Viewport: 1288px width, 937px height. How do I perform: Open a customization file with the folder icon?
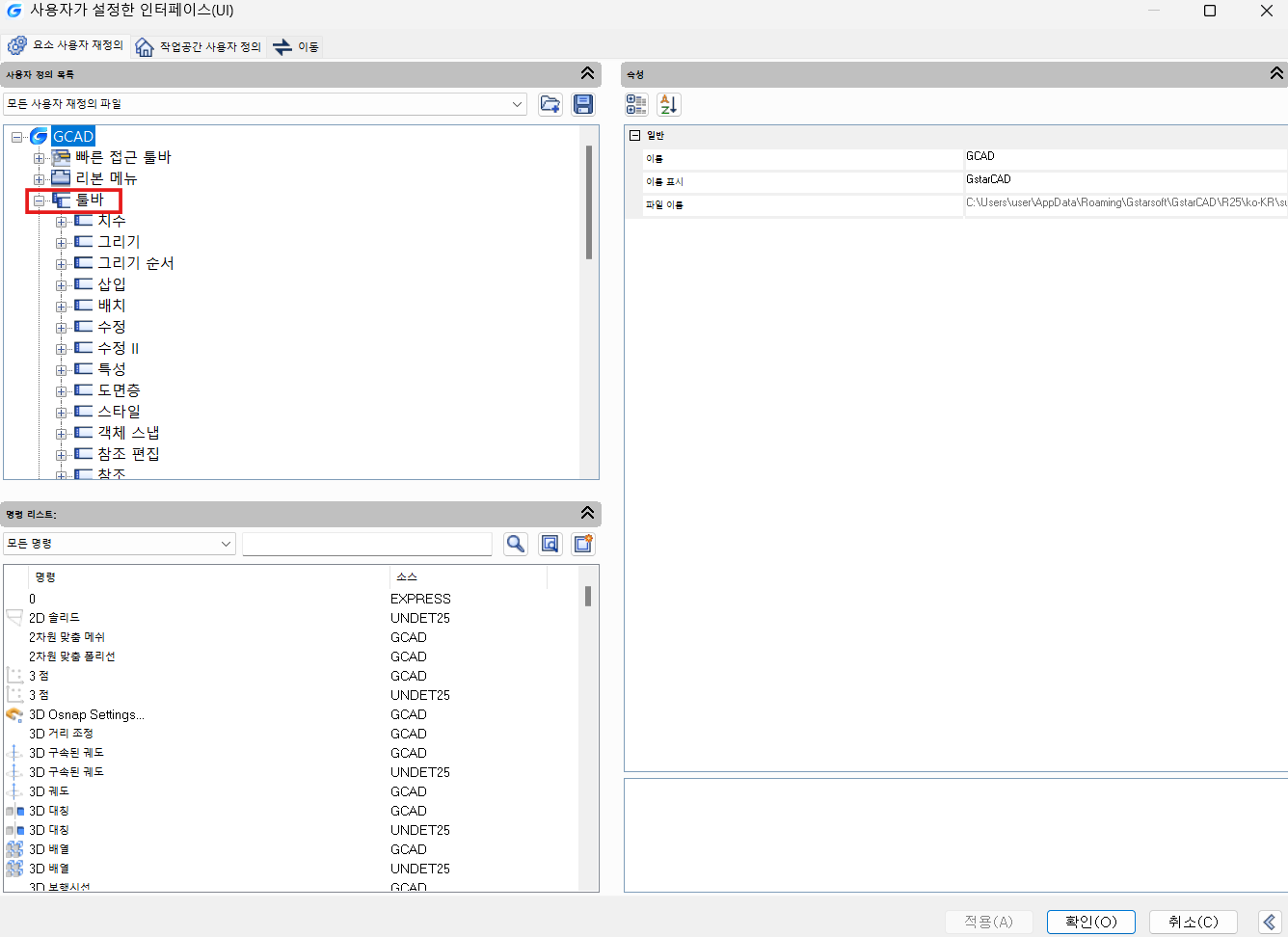[x=550, y=104]
